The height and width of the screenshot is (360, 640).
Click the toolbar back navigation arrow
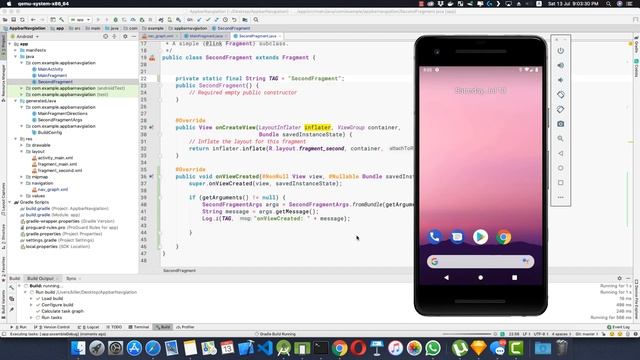point(33,20)
